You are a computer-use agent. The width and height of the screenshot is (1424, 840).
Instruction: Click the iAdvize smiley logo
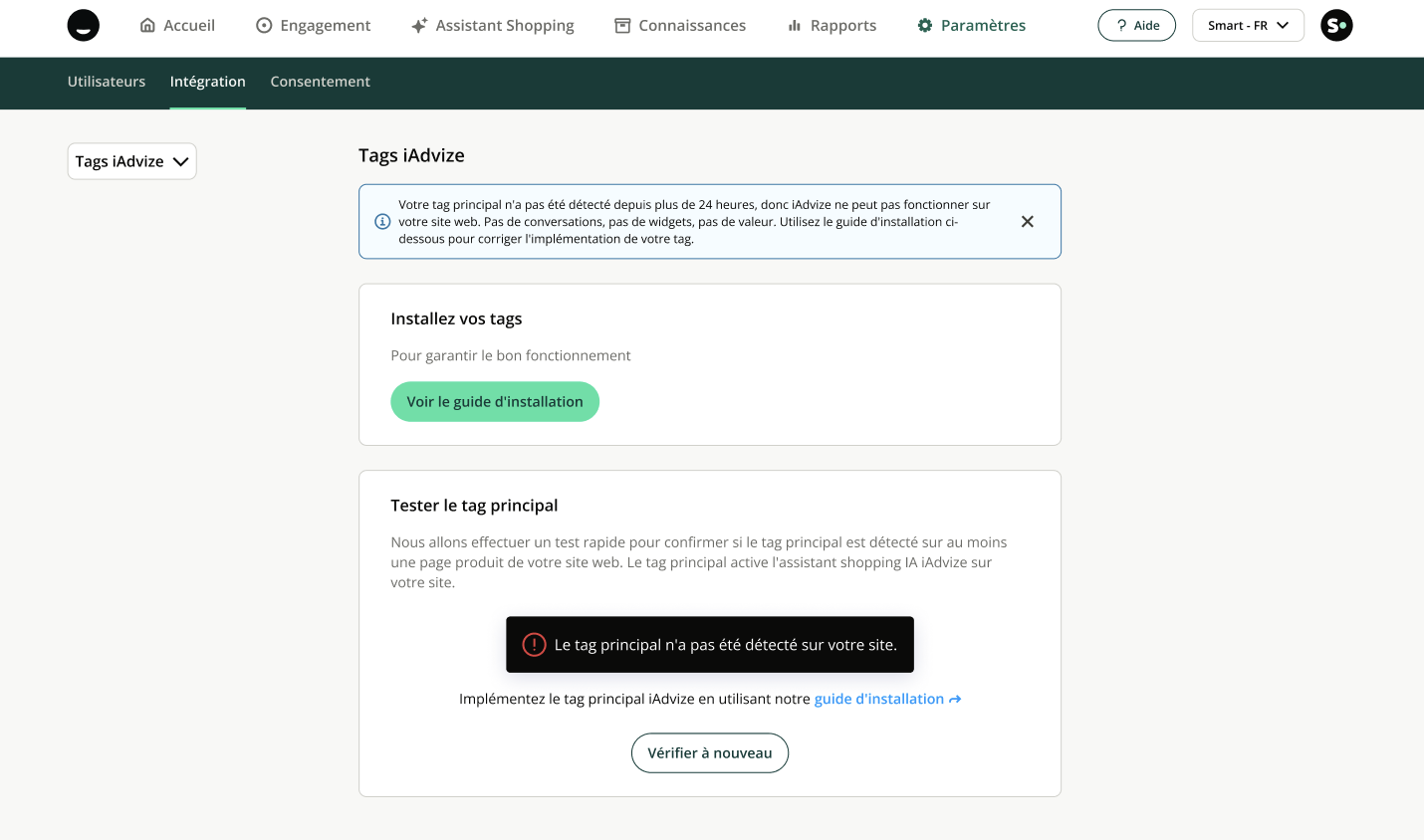pyautogui.click(x=84, y=26)
